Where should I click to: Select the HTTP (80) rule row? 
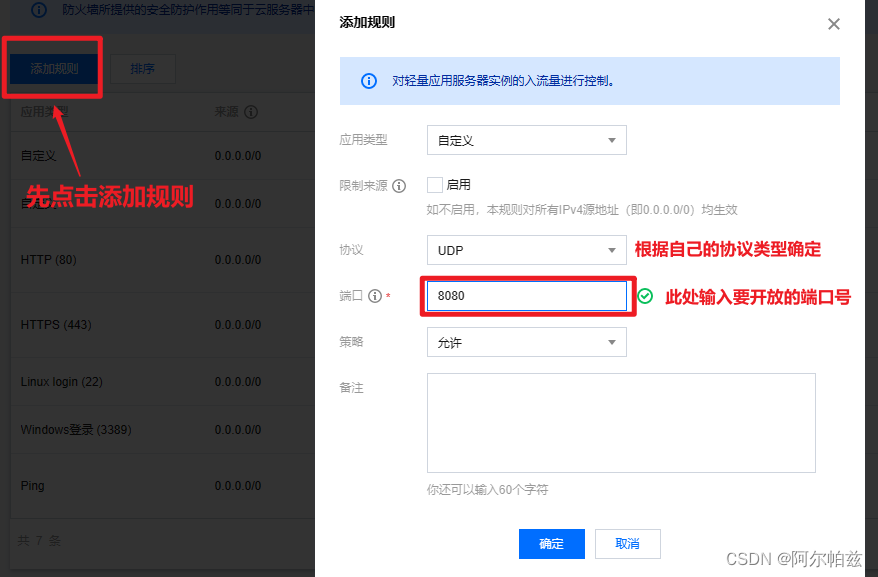tap(162, 260)
